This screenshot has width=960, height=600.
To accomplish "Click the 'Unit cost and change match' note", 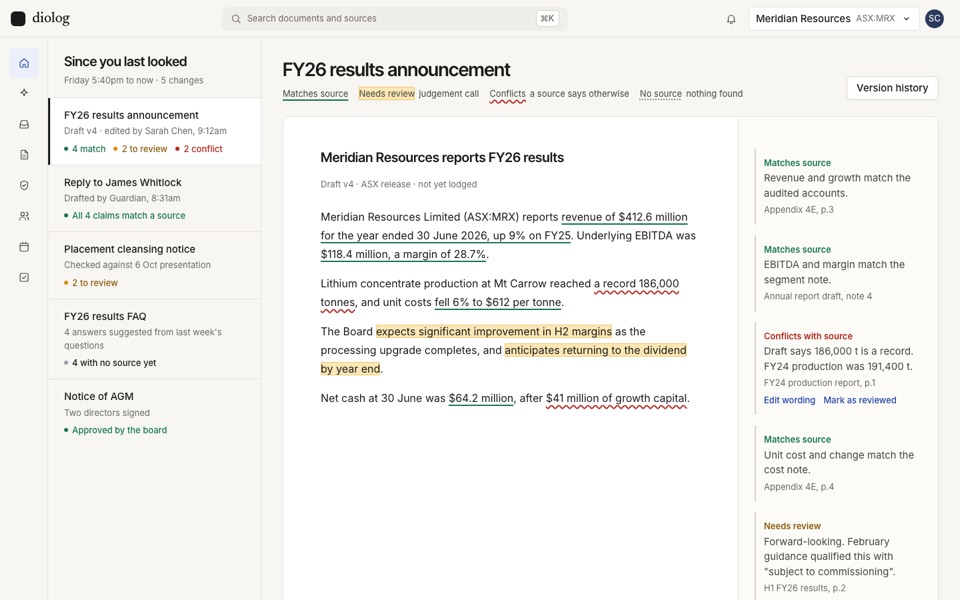I will coord(839,462).
